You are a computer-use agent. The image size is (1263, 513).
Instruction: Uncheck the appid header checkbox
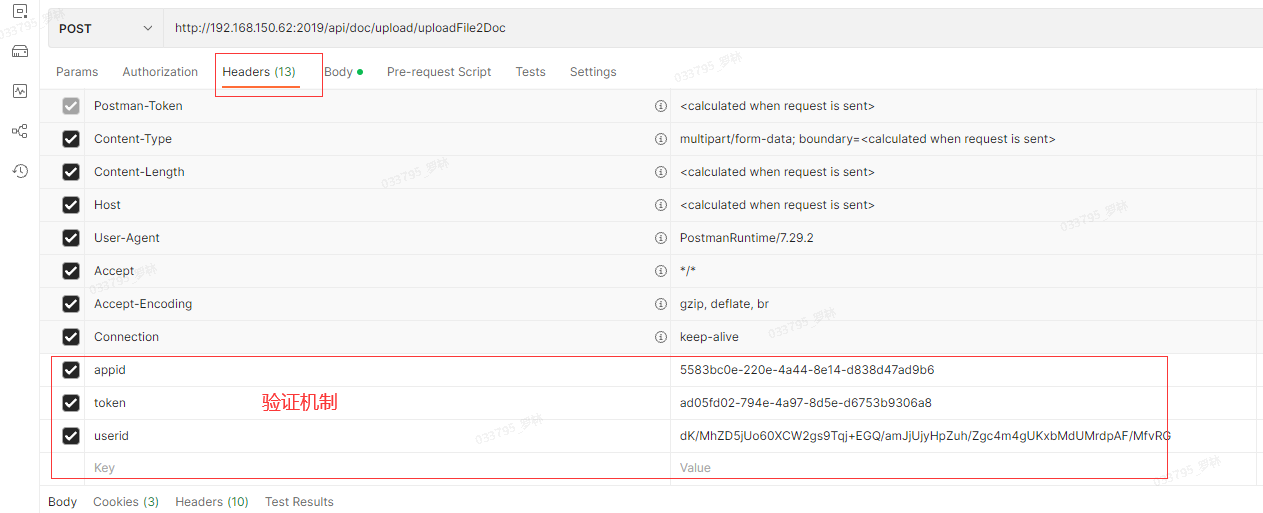71,370
